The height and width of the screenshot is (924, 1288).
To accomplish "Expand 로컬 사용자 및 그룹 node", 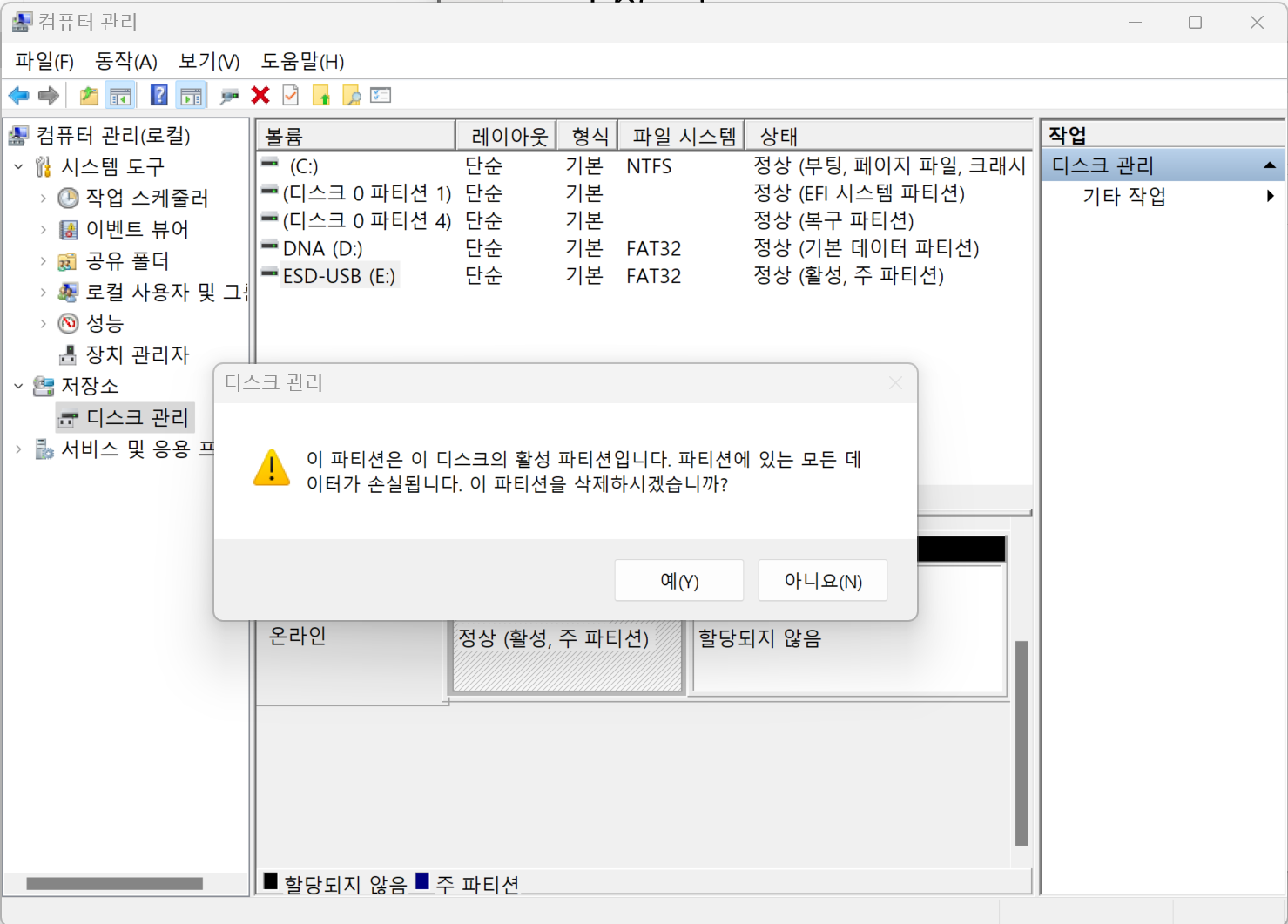I will point(44,292).
